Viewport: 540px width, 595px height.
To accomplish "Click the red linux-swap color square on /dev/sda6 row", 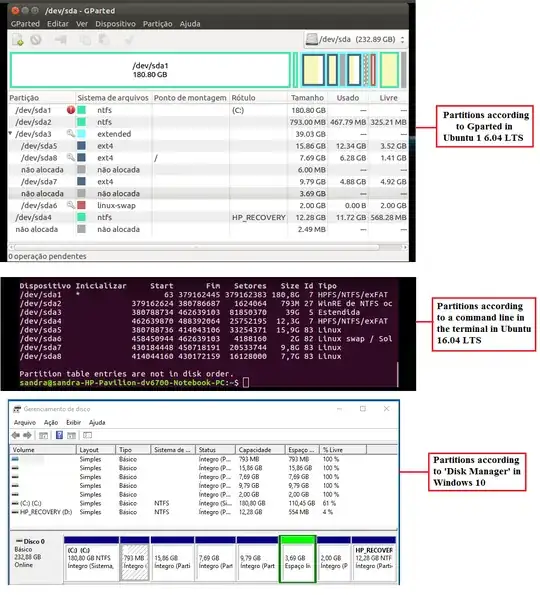I will coord(81,205).
